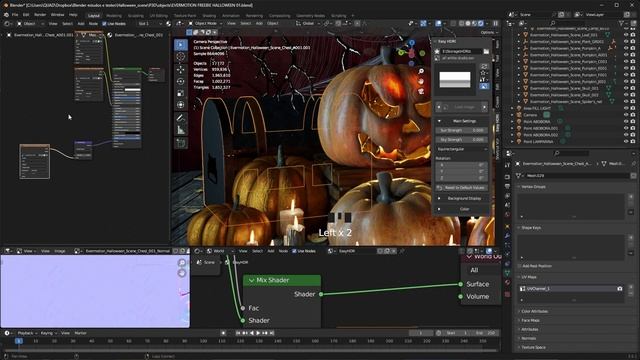Image resolution: width=640 pixels, height=360 pixels.
Task: Activate the Move tool in viewport toolbar
Action: point(181,69)
